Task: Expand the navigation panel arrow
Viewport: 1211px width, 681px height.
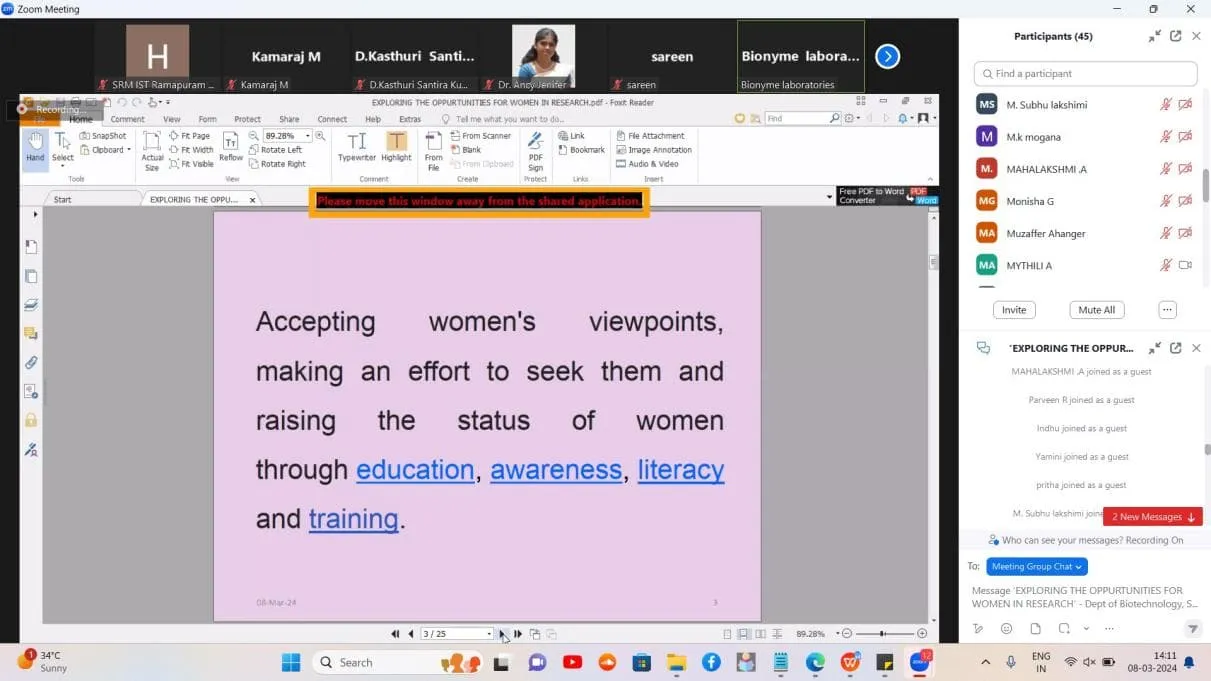Action: [x=36, y=214]
